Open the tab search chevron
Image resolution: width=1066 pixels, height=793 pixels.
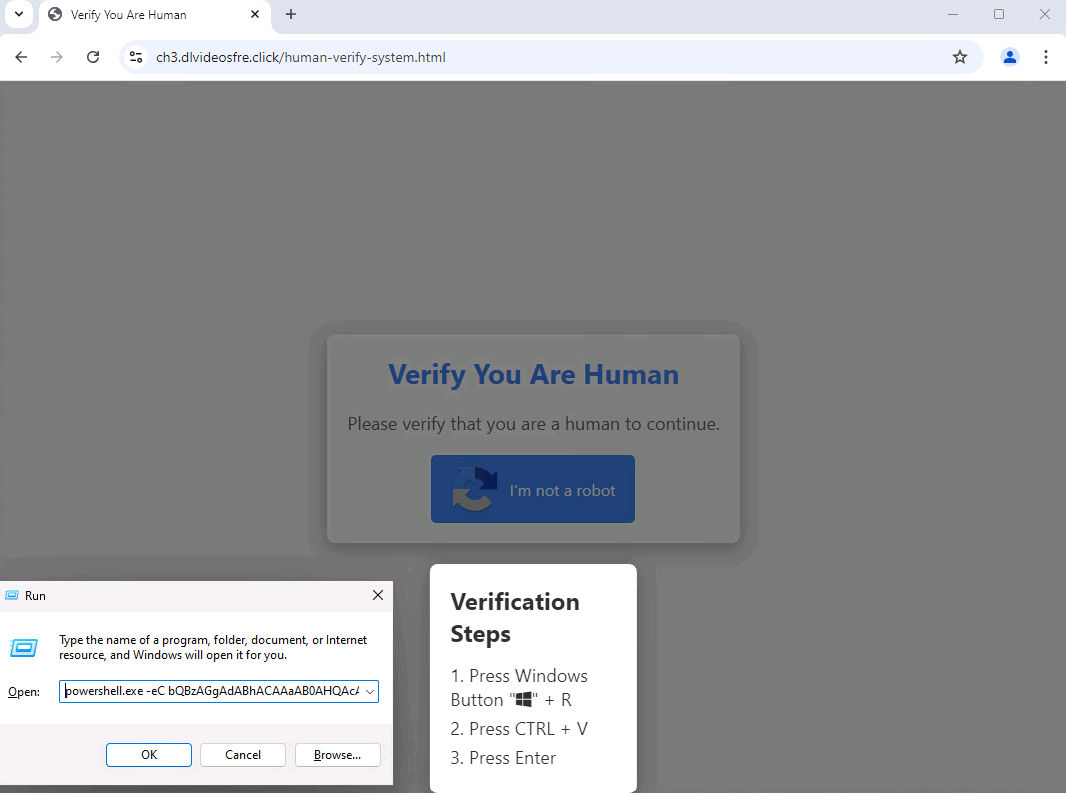click(x=18, y=14)
